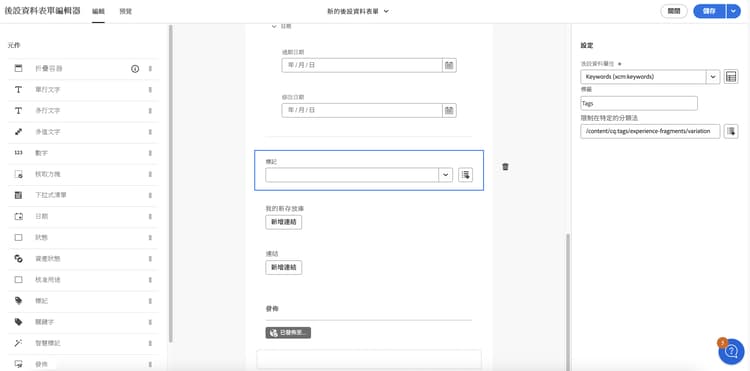Viewport: 750px width, 371px height.
Task: Collapse the 日期 section chevron in the form
Action: pos(274,27)
